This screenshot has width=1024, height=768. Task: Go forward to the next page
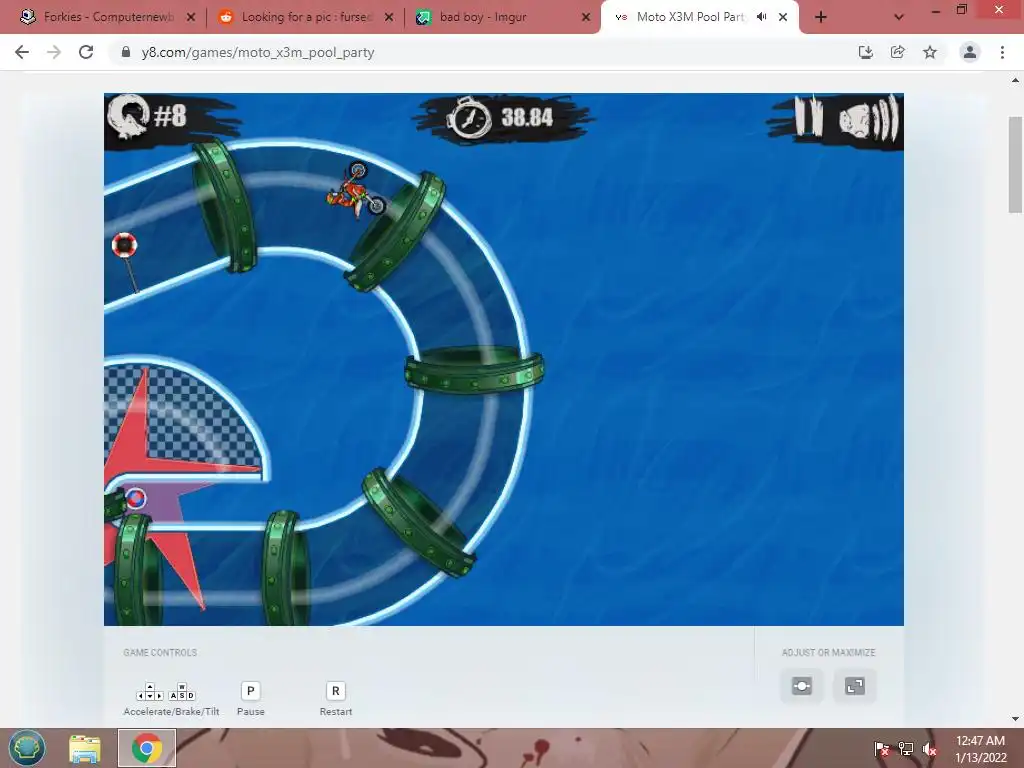pyautogui.click(x=54, y=52)
